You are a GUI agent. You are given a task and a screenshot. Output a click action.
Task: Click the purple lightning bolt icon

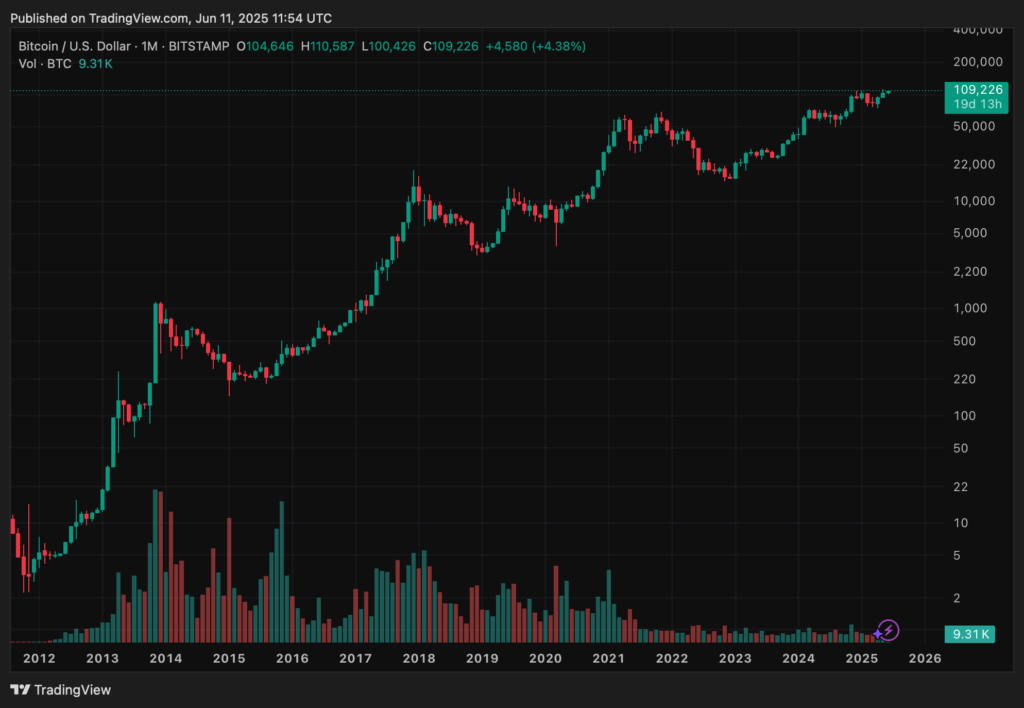[889, 630]
